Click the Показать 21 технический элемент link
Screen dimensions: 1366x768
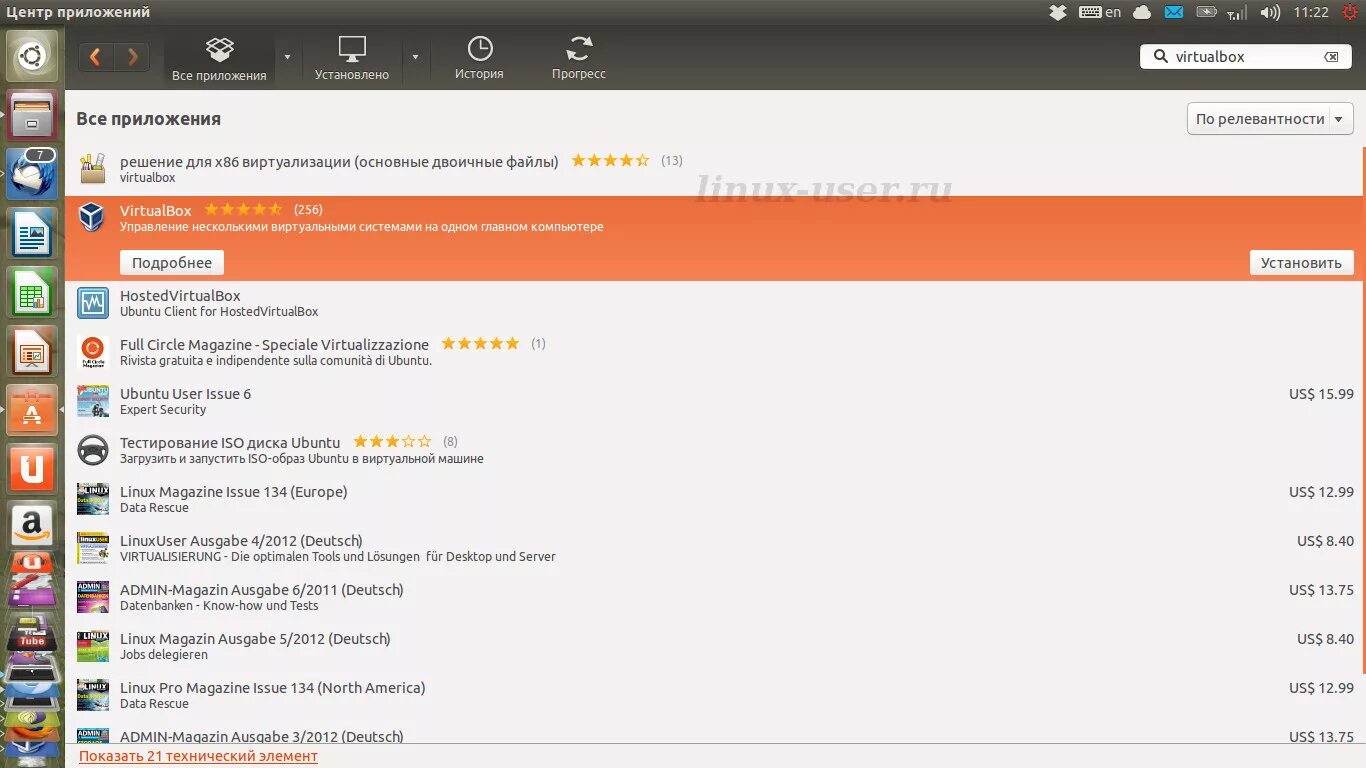coord(198,756)
